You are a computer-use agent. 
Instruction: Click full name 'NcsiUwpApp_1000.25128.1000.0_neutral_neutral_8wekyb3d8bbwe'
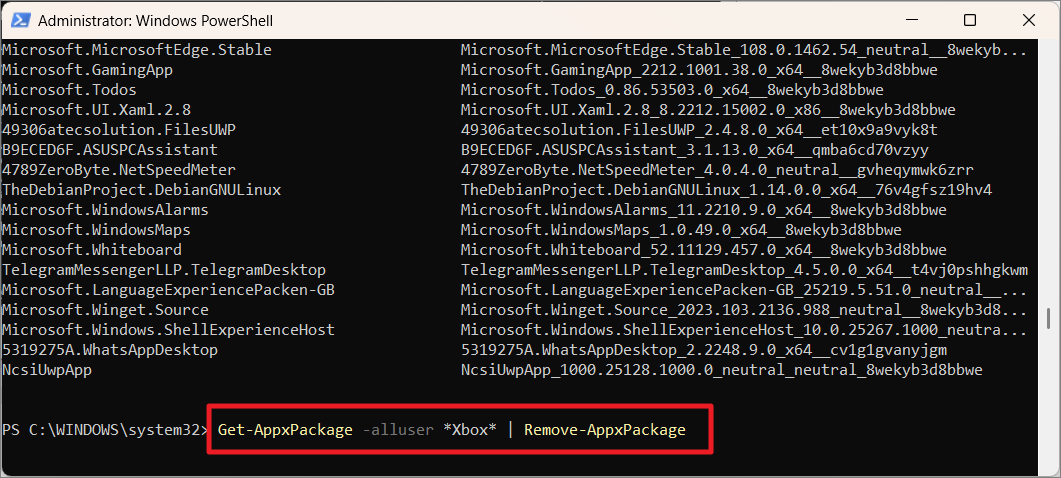point(722,370)
